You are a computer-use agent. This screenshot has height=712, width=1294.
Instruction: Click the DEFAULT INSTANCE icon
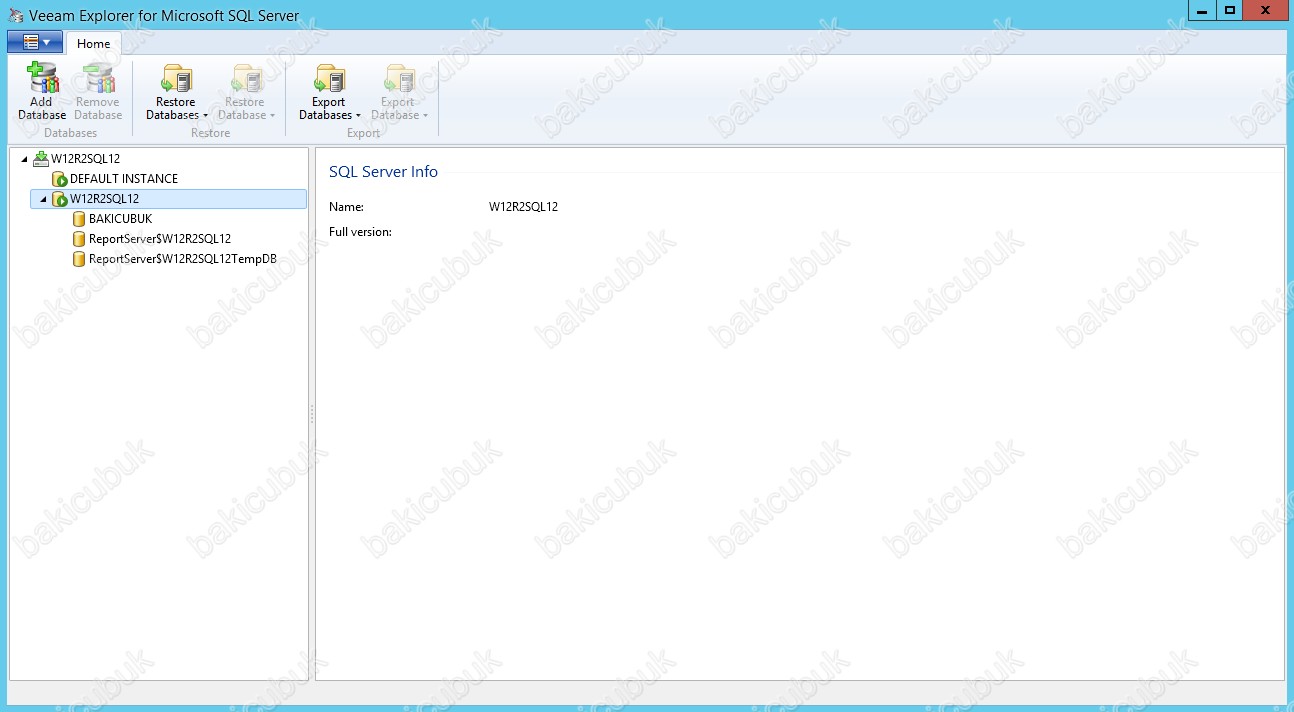[x=60, y=179]
